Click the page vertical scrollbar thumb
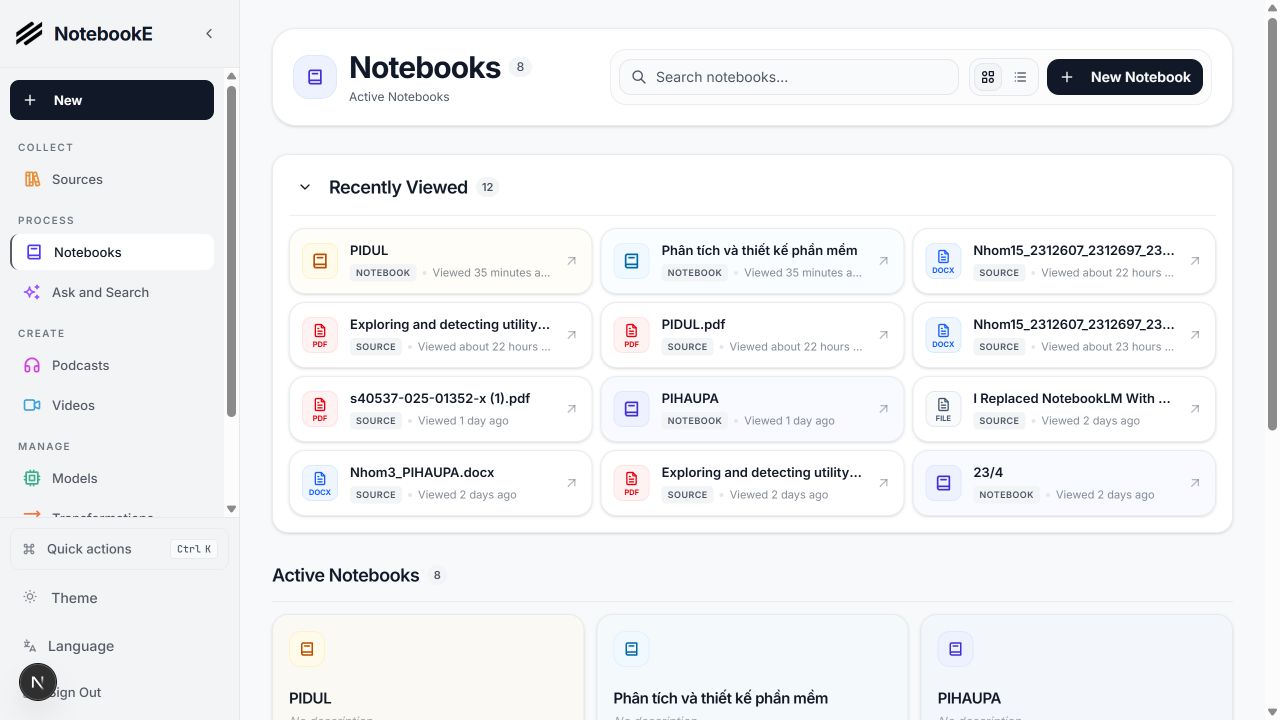 pyautogui.click(x=1272, y=224)
